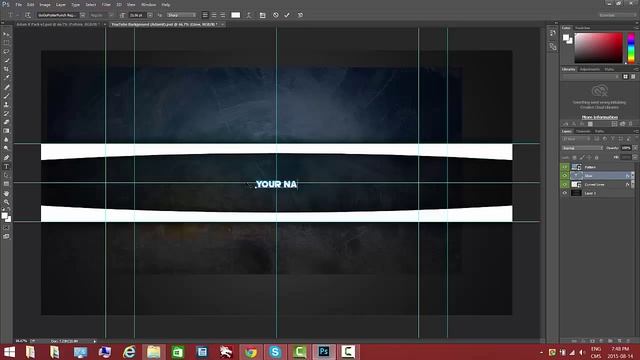
Task: Open the Filter menu
Action: tap(106, 4)
